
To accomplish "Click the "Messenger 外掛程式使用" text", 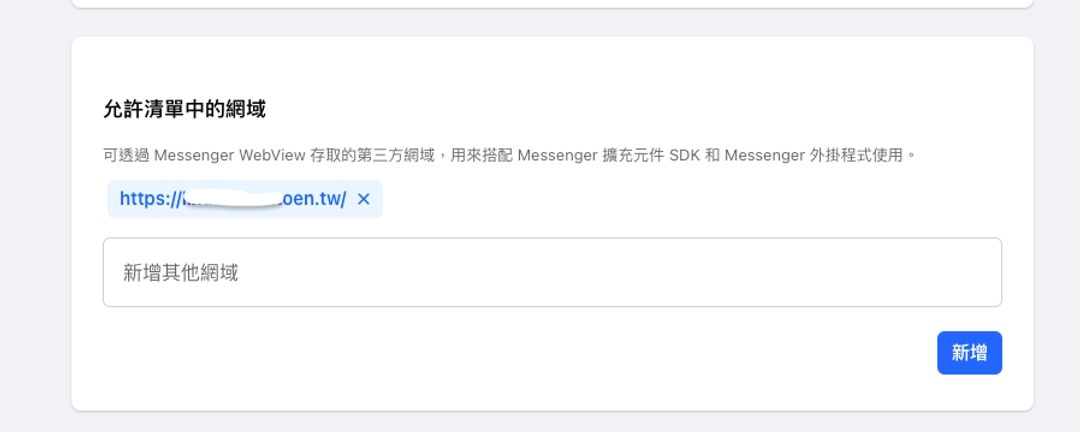I will click(x=814, y=156).
